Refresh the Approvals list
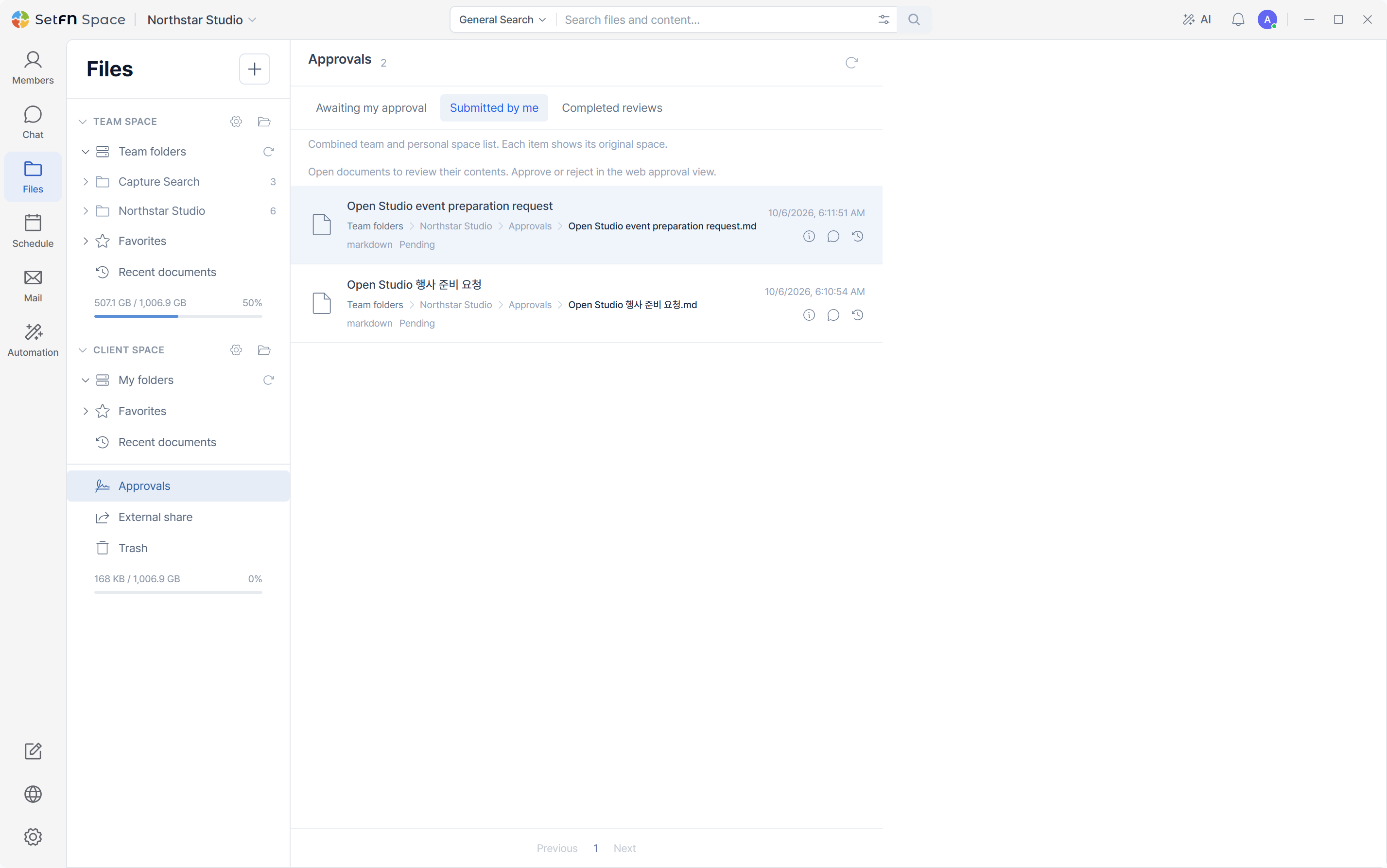This screenshot has width=1387, height=868. point(851,62)
